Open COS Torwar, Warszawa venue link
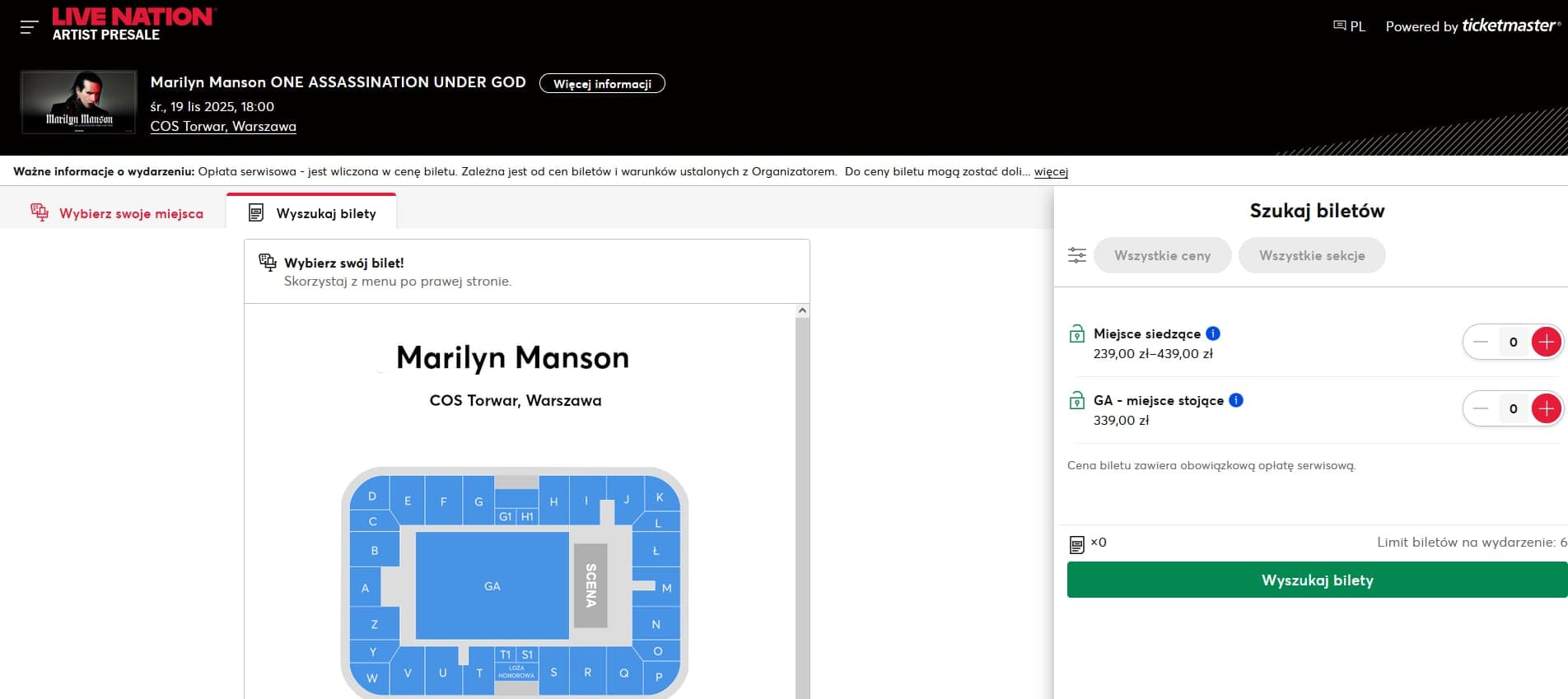This screenshot has height=699, width=1568. click(223, 126)
